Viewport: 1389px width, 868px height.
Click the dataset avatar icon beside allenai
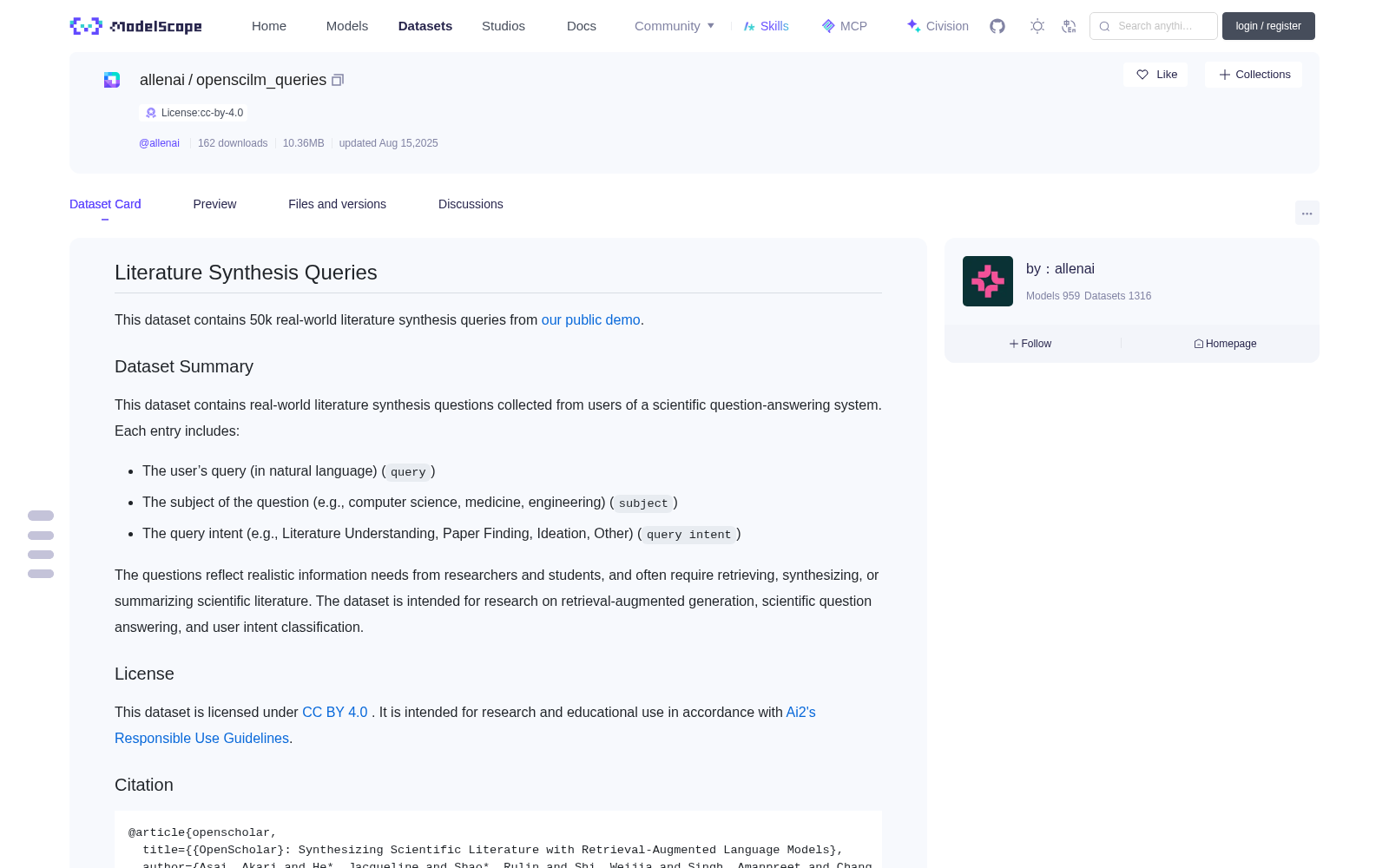112,80
